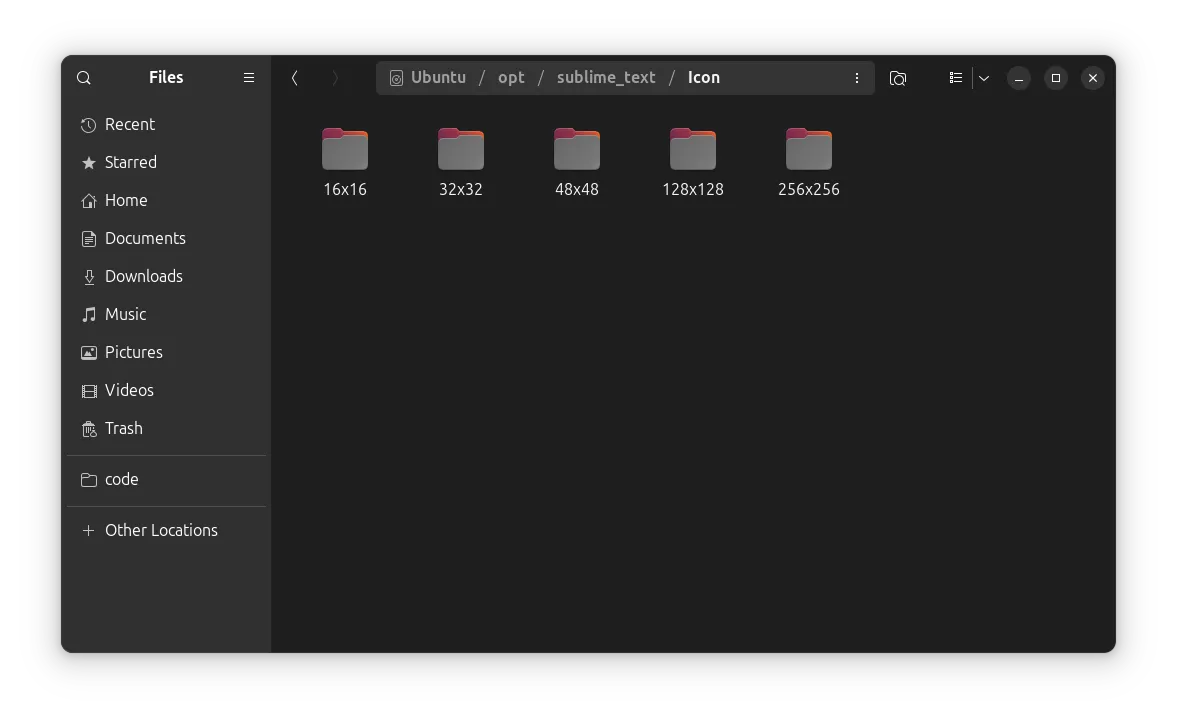
Task: Open the Pictures folder
Action: point(133,352)
